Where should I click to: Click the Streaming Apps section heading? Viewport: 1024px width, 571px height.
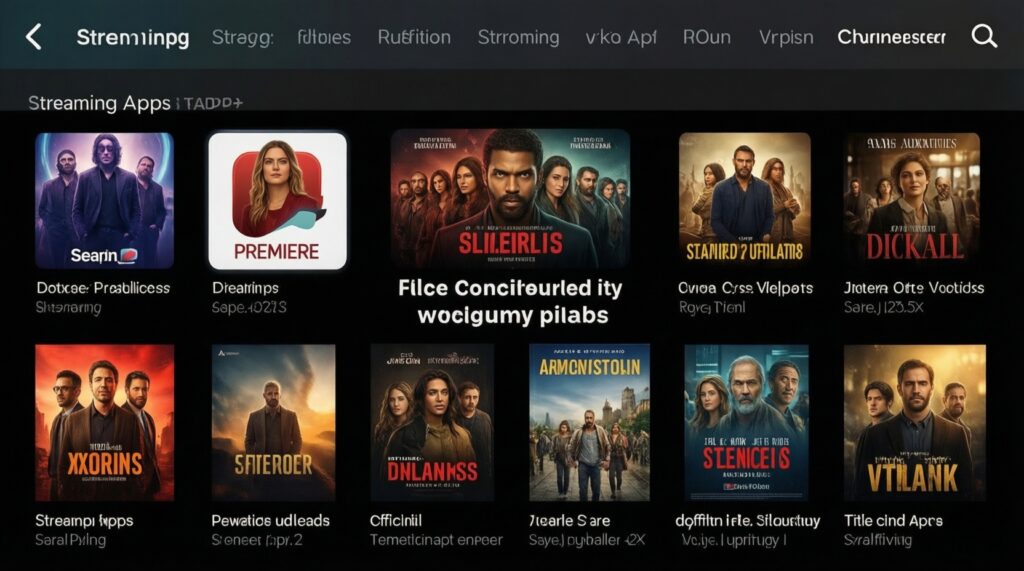[99, 103]
